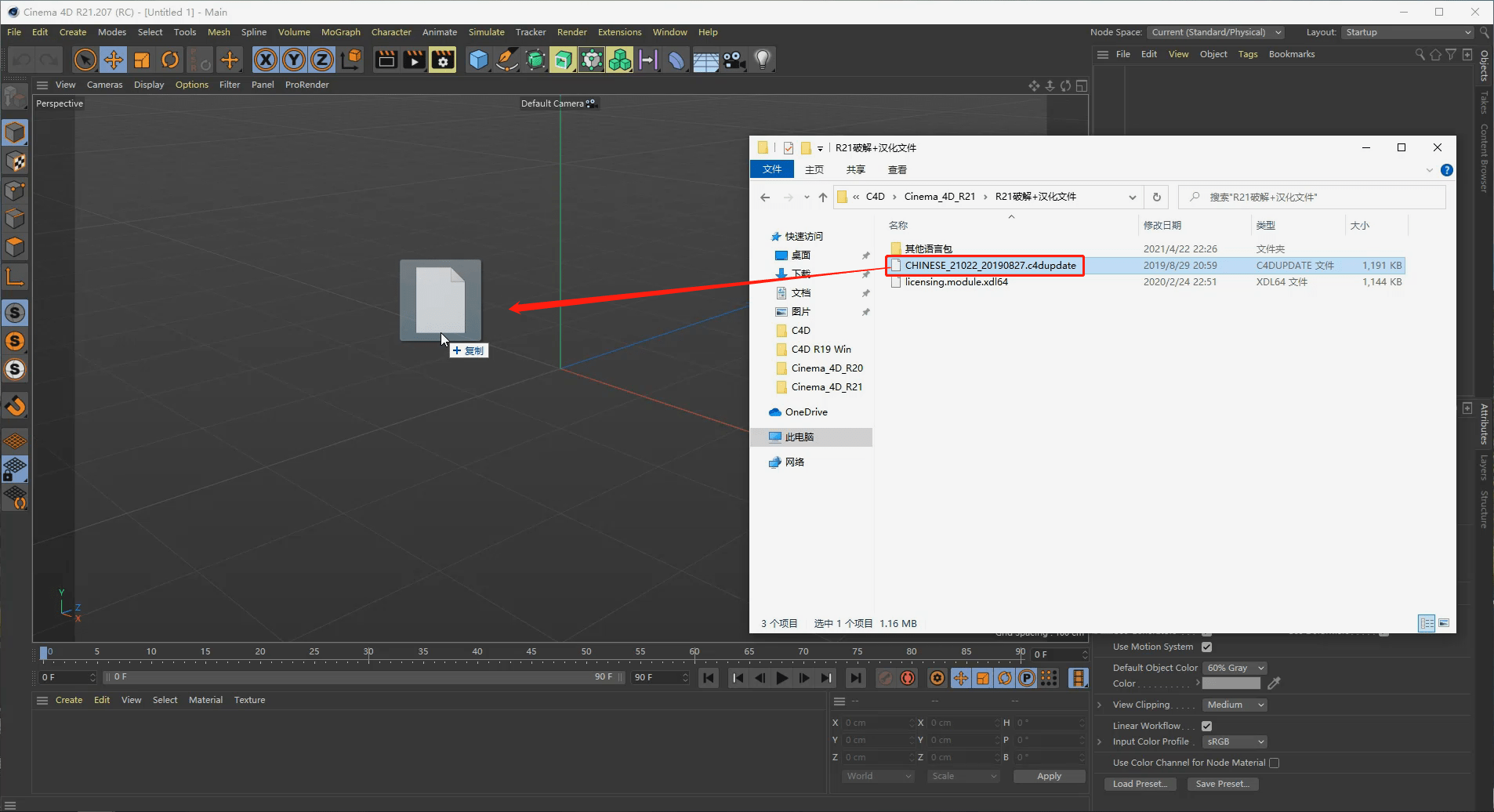Go up one folder level in Explorer
The image size is (1494, 812).
(x=822, y=197)
